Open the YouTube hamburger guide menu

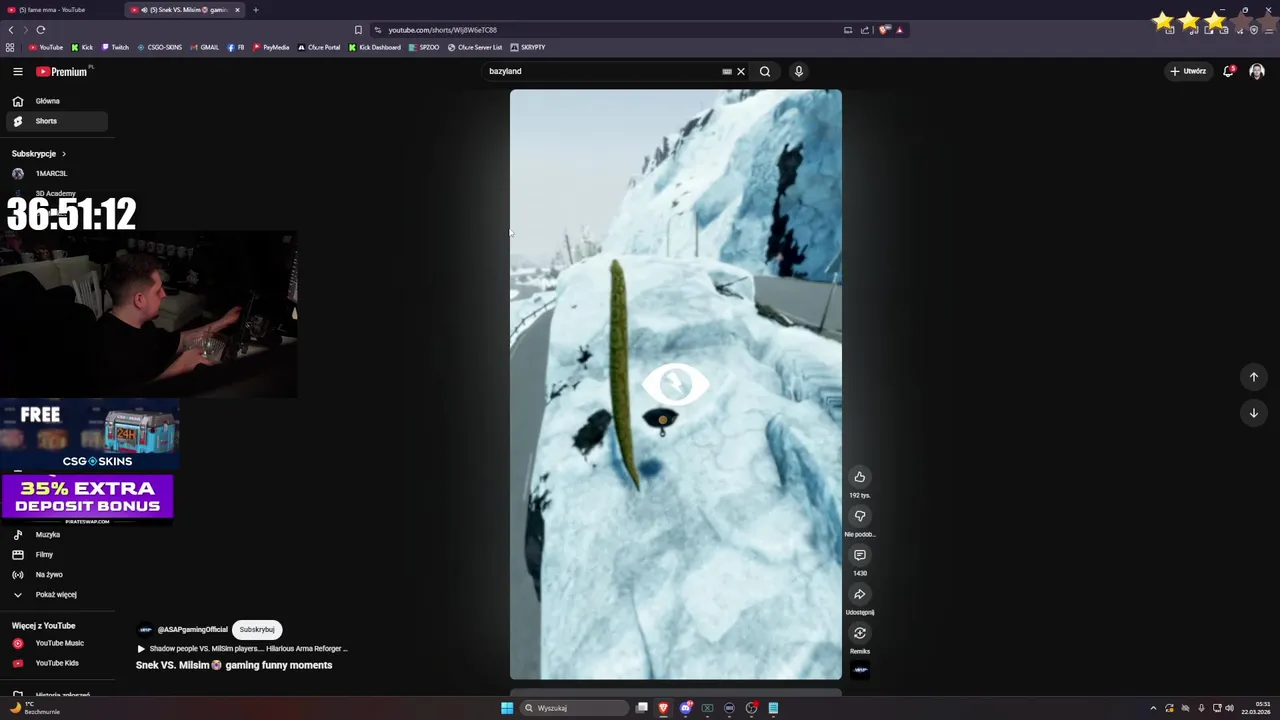pos(17,71)
